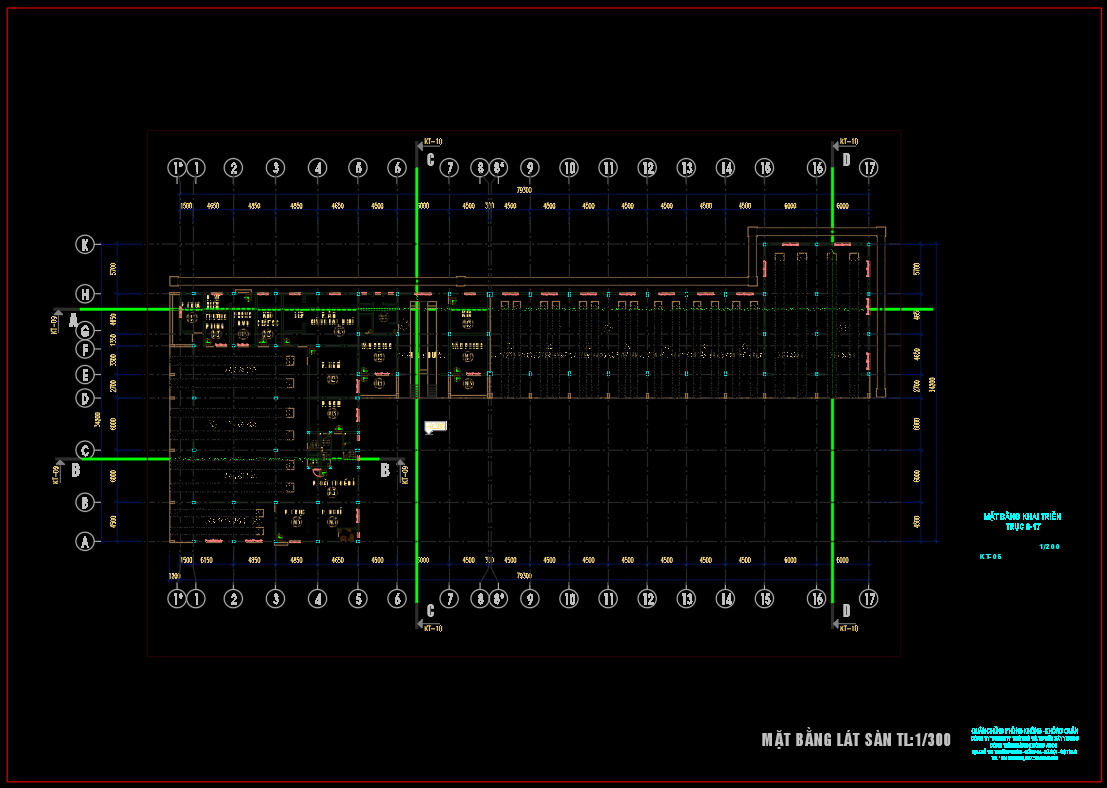Viewport: 1107px width, 788px height.
Task: Pick the row axis bubble E
Action: pyautogui.click(x=86, y=375)
